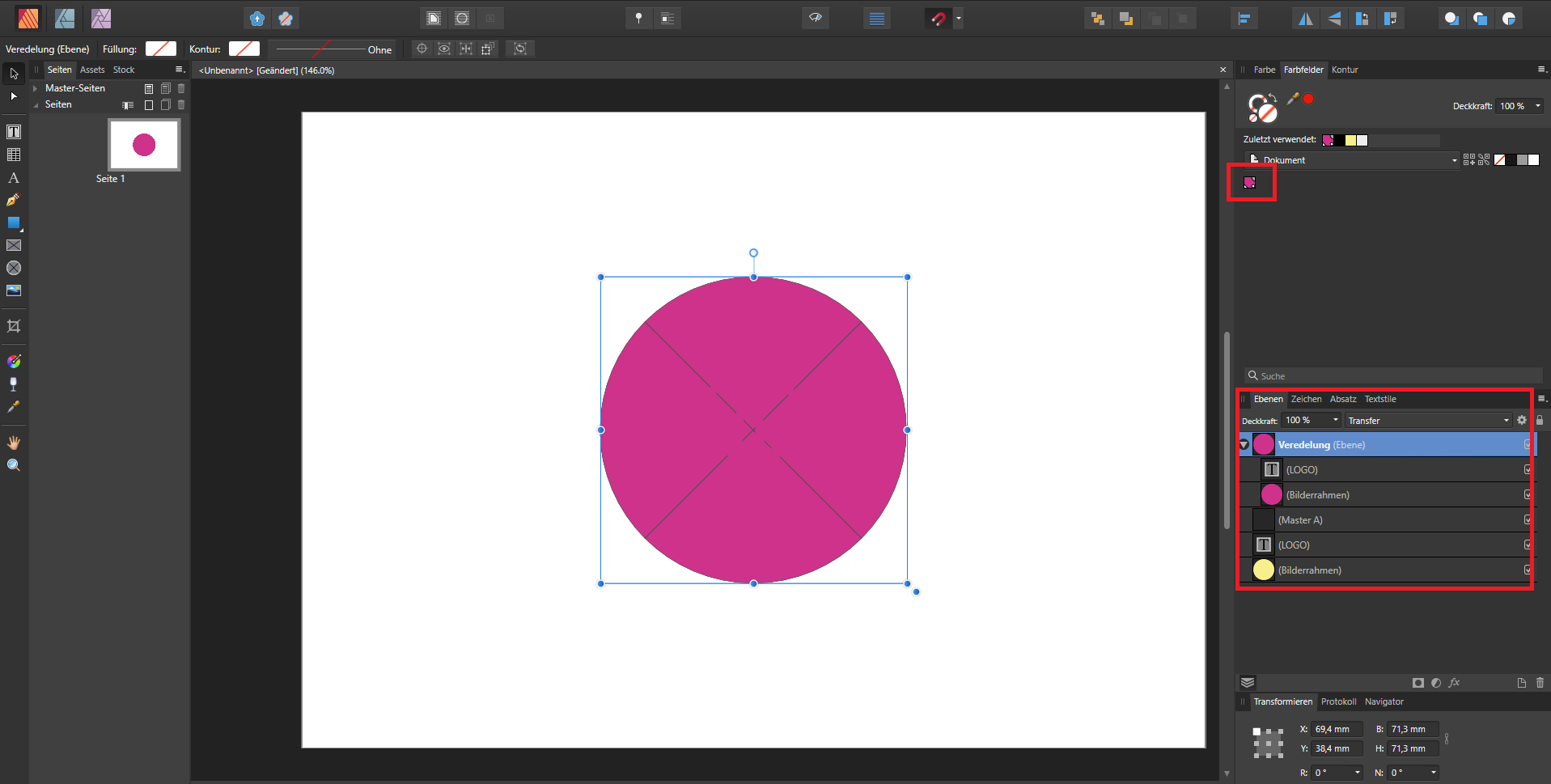Click the Seite 1 page thumbnail

[144, 145]
